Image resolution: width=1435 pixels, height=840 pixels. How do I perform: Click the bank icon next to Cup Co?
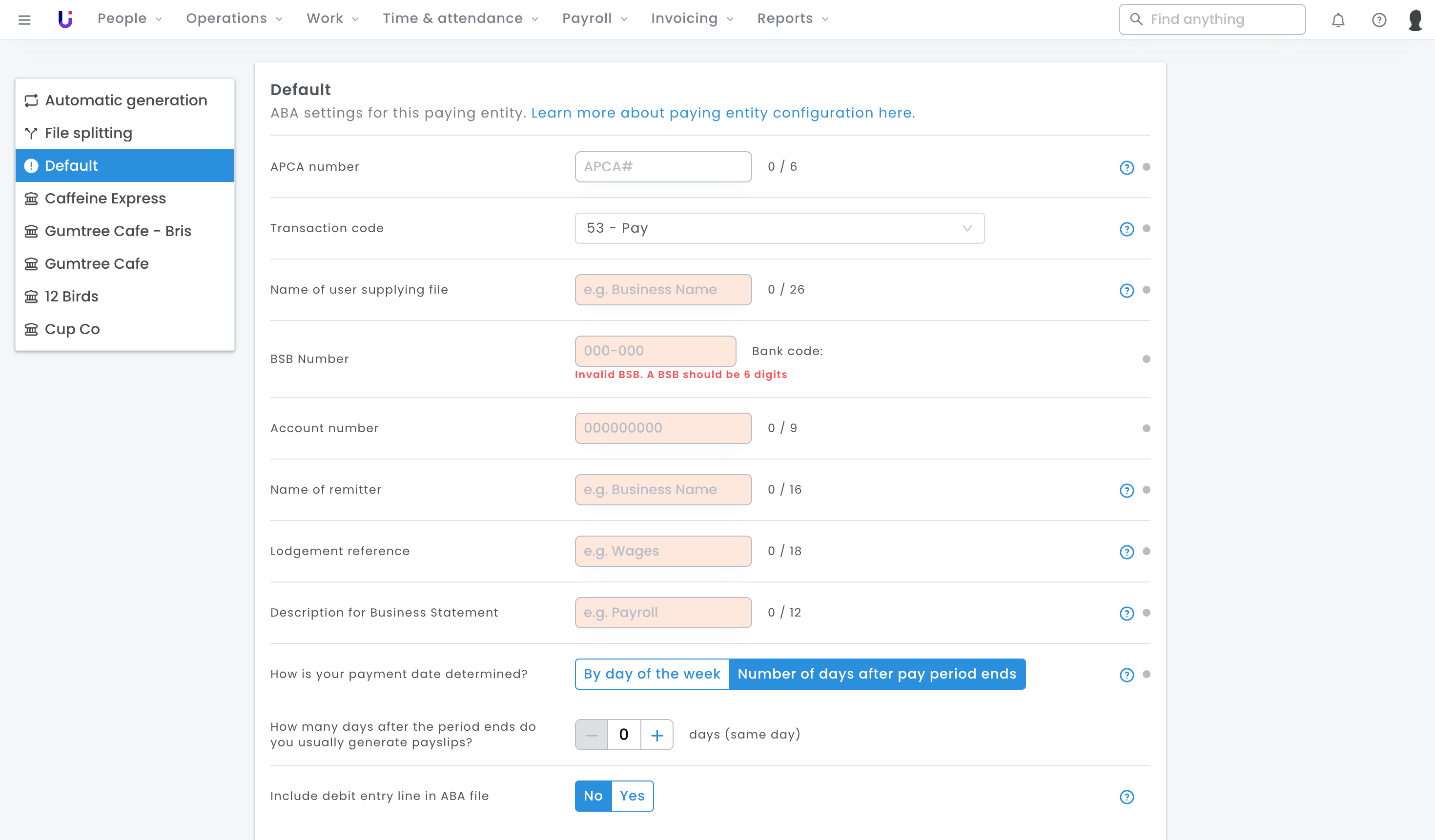click(x=31, y=329)
